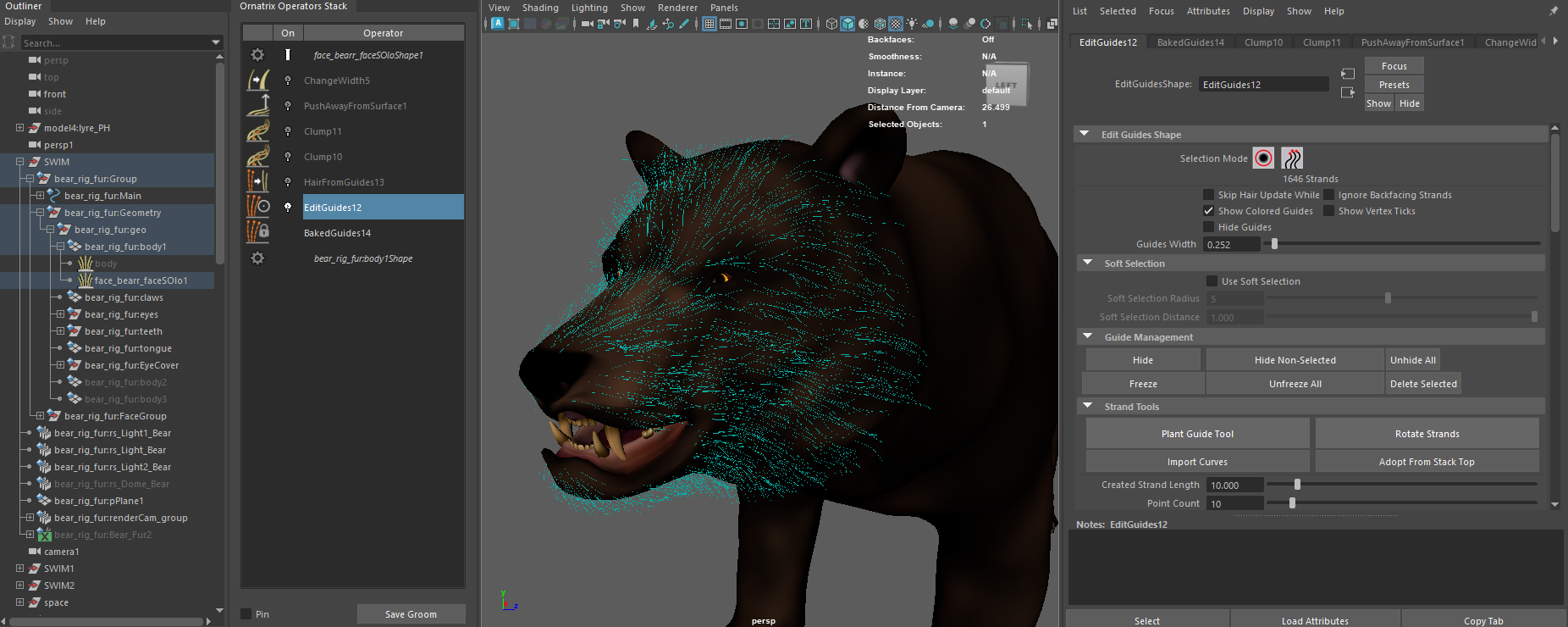Select the root selection mode icon
Viewport: 1568px width, 627px height.
coord(1263,158)
